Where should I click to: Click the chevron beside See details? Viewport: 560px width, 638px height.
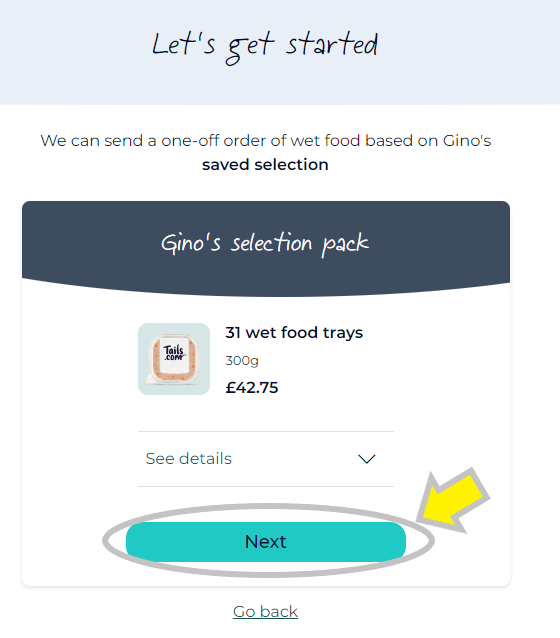click(366, 459)
